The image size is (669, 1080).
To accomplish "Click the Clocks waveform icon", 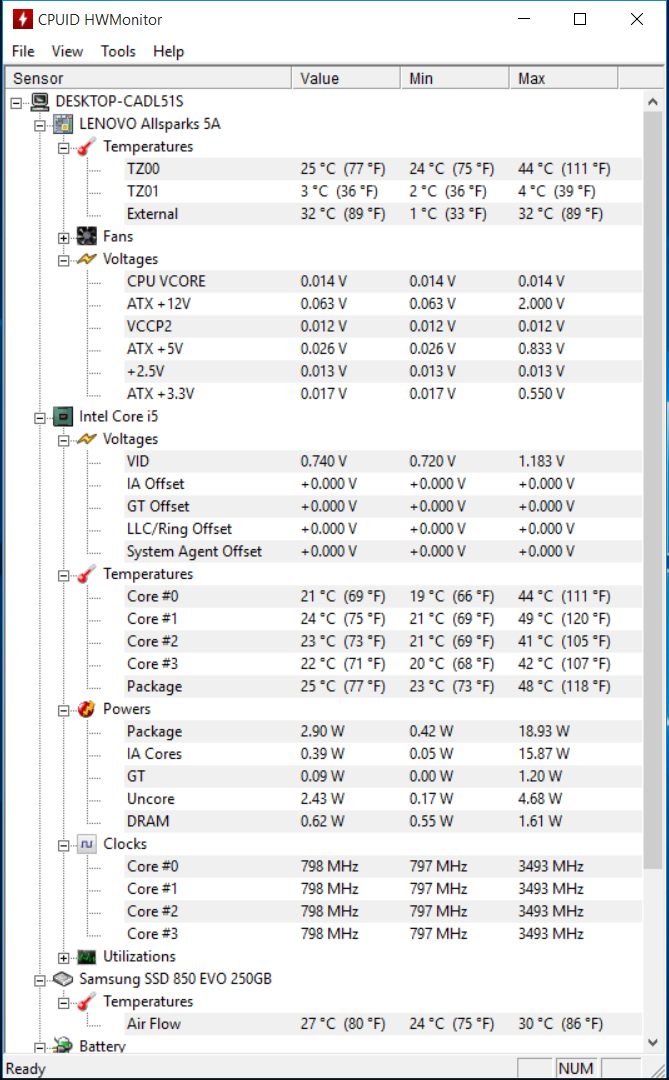I will pos(87,844).
